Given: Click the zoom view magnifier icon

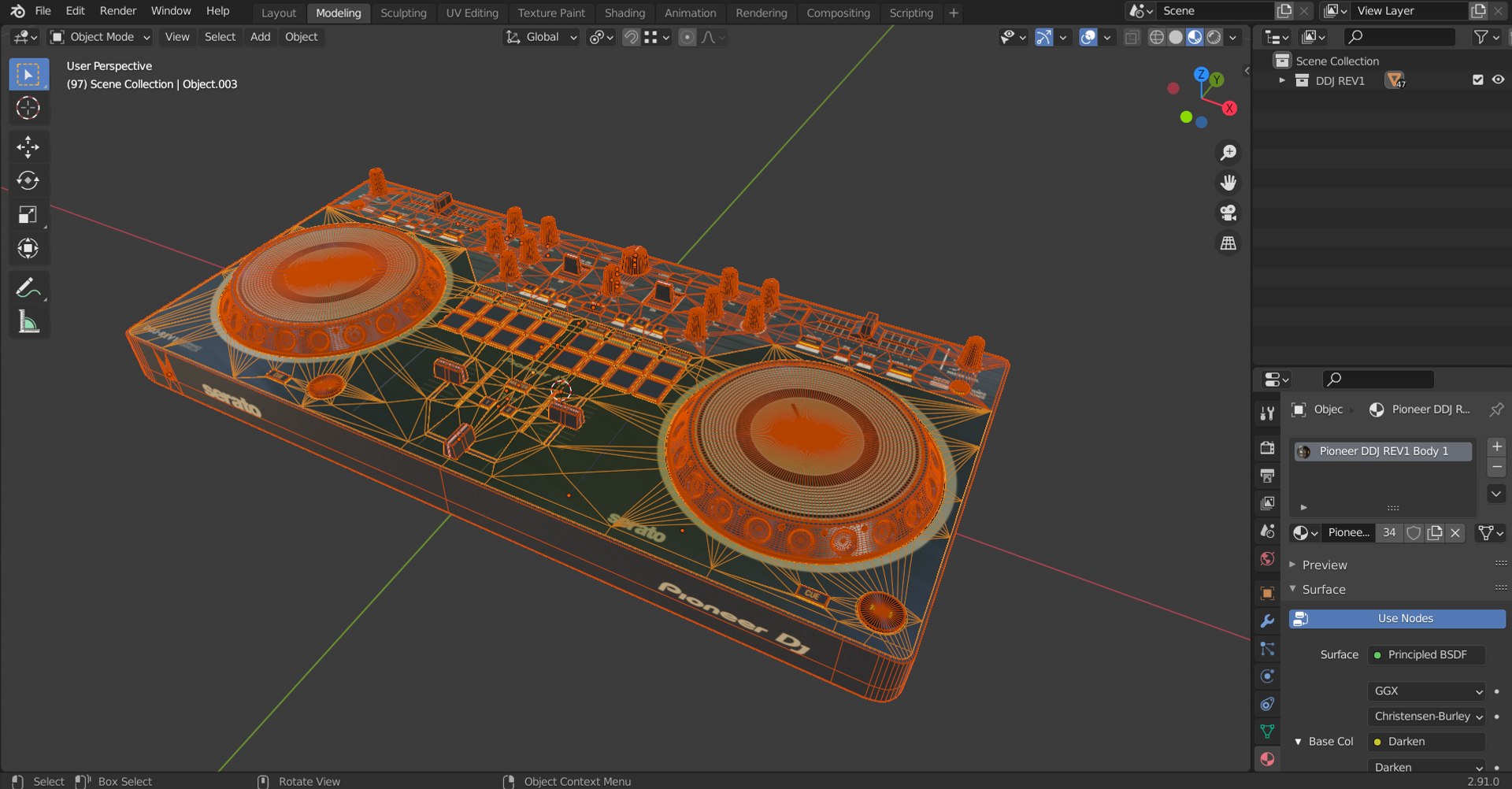Looking at the screenshot, I should pyautogui.click(x=1228, y=153).
